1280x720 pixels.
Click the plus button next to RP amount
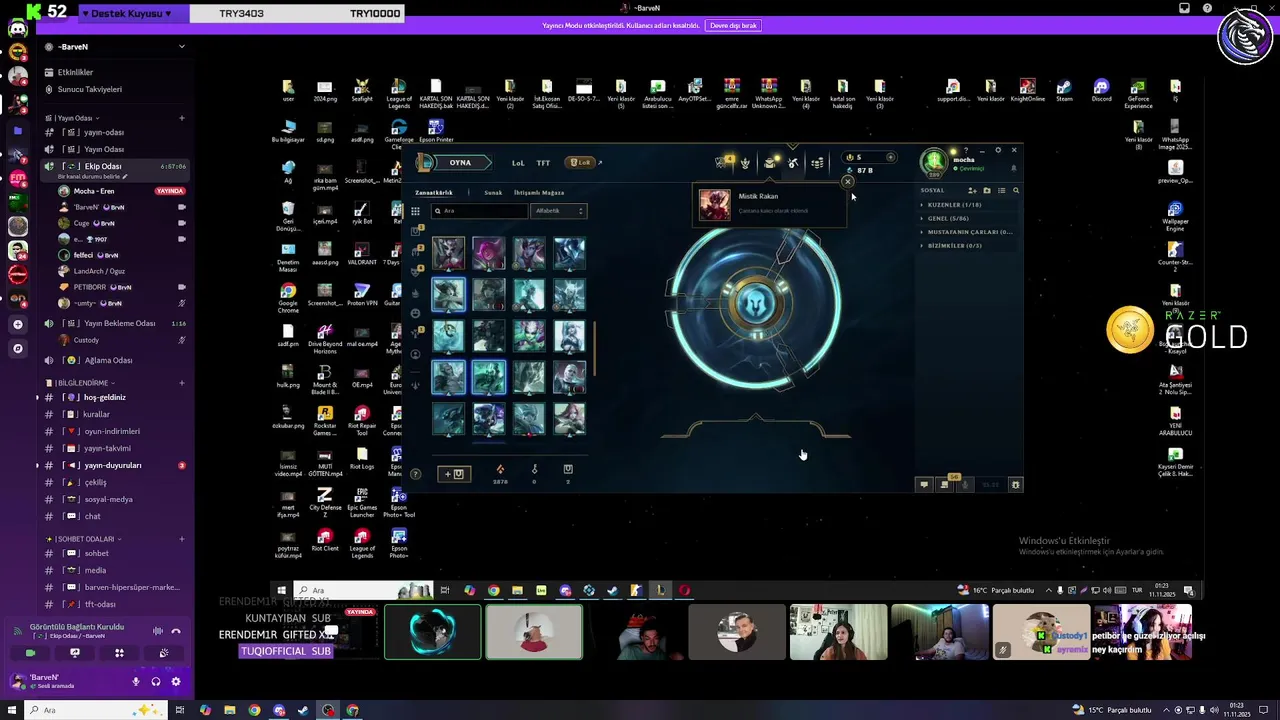(x=891, y=157)
